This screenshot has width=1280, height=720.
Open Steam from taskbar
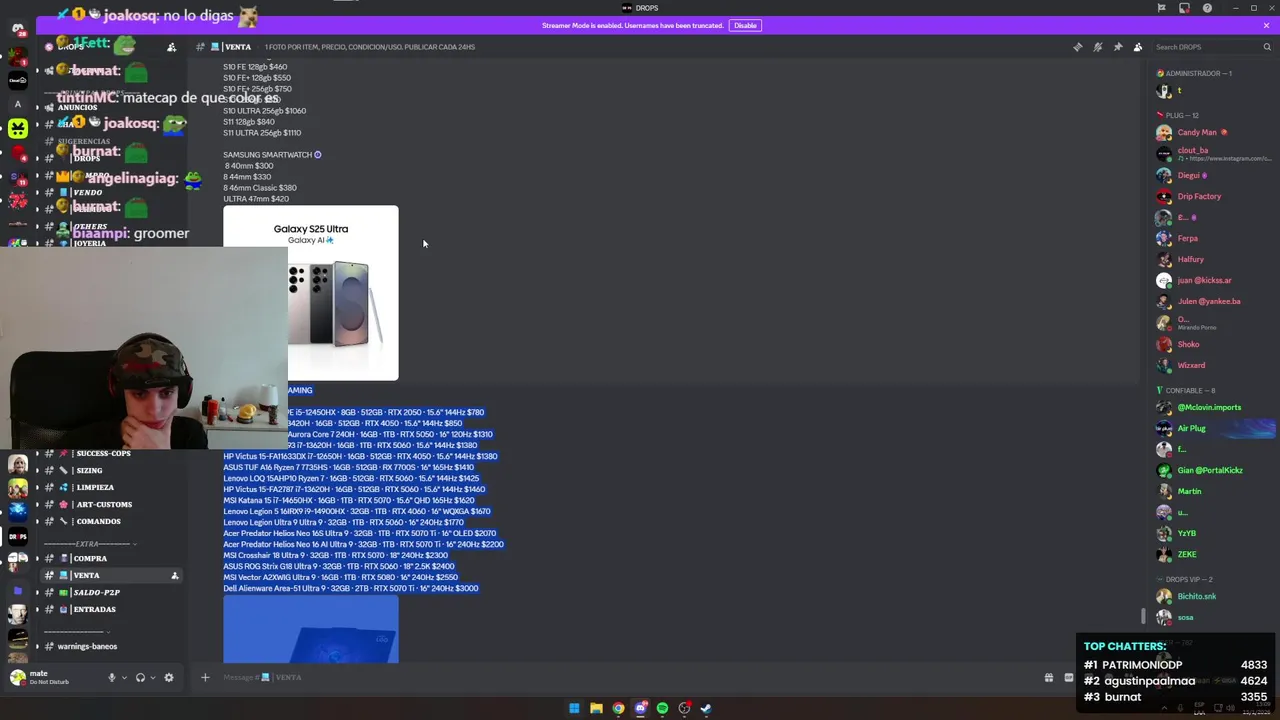tap(706, 708)
